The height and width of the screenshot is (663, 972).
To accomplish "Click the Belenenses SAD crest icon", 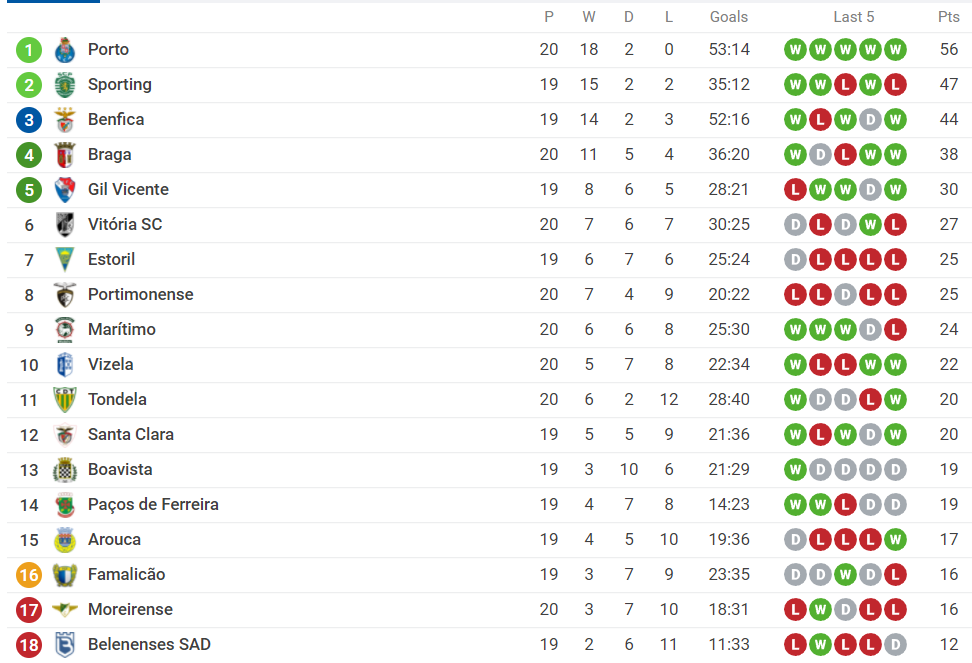I will (65, 645).
